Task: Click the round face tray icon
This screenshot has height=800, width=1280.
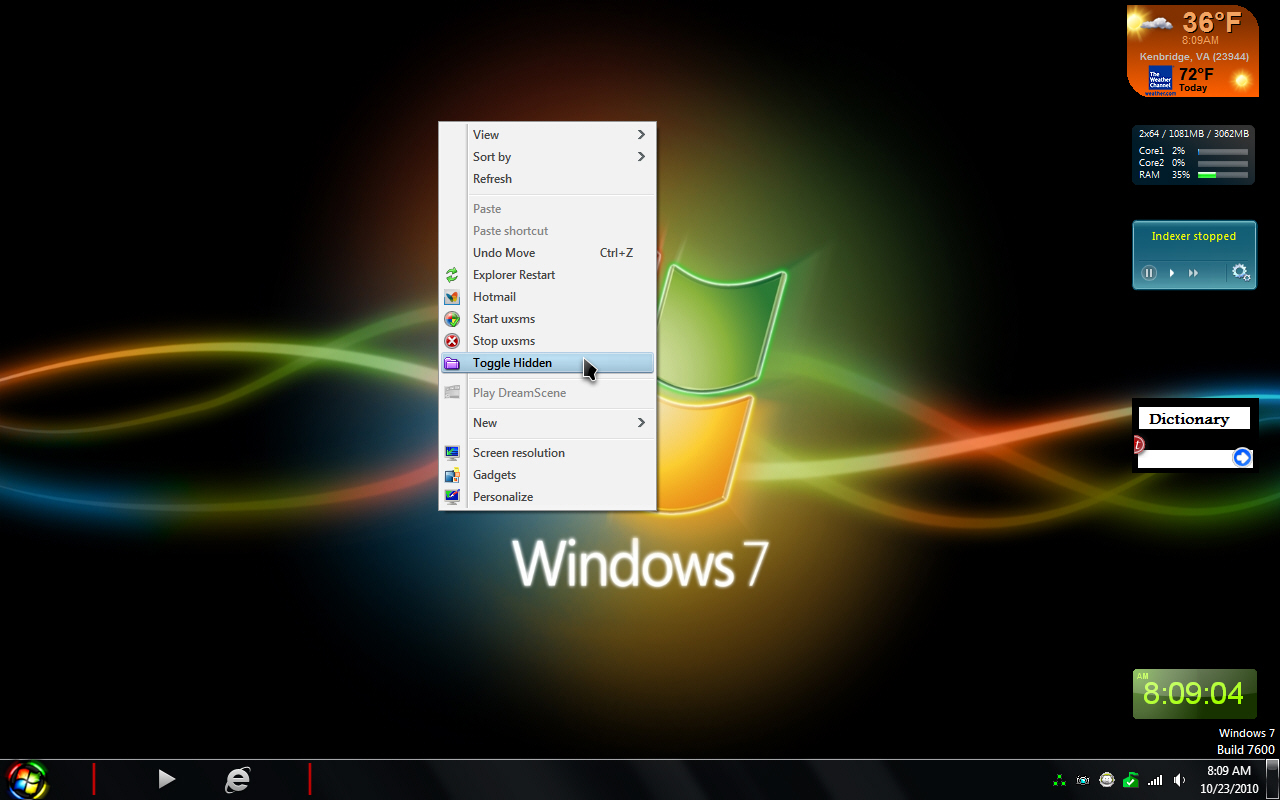Action: tap(1107, 780)
